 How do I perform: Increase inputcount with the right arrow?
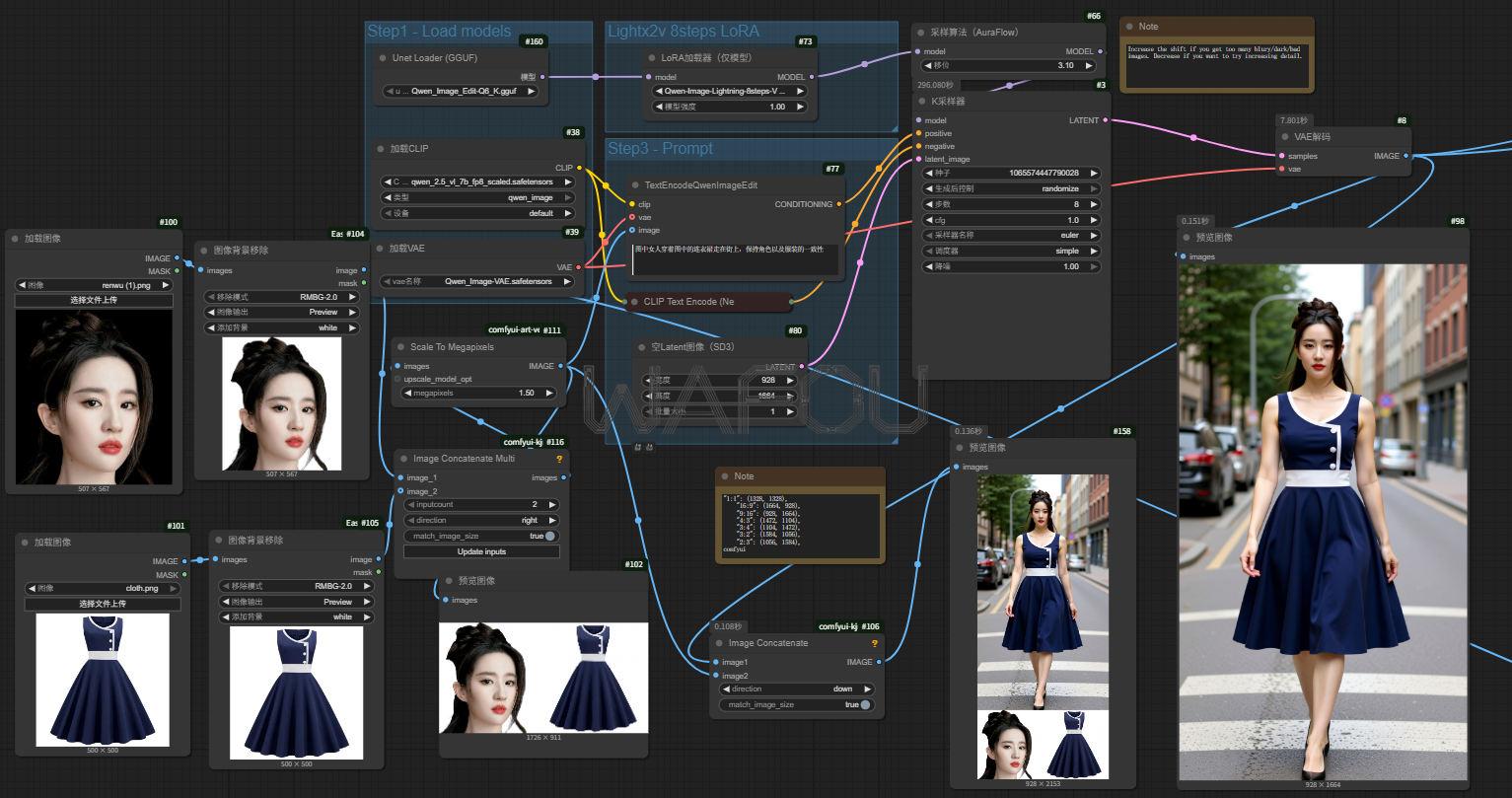click(x=551, y=504)
